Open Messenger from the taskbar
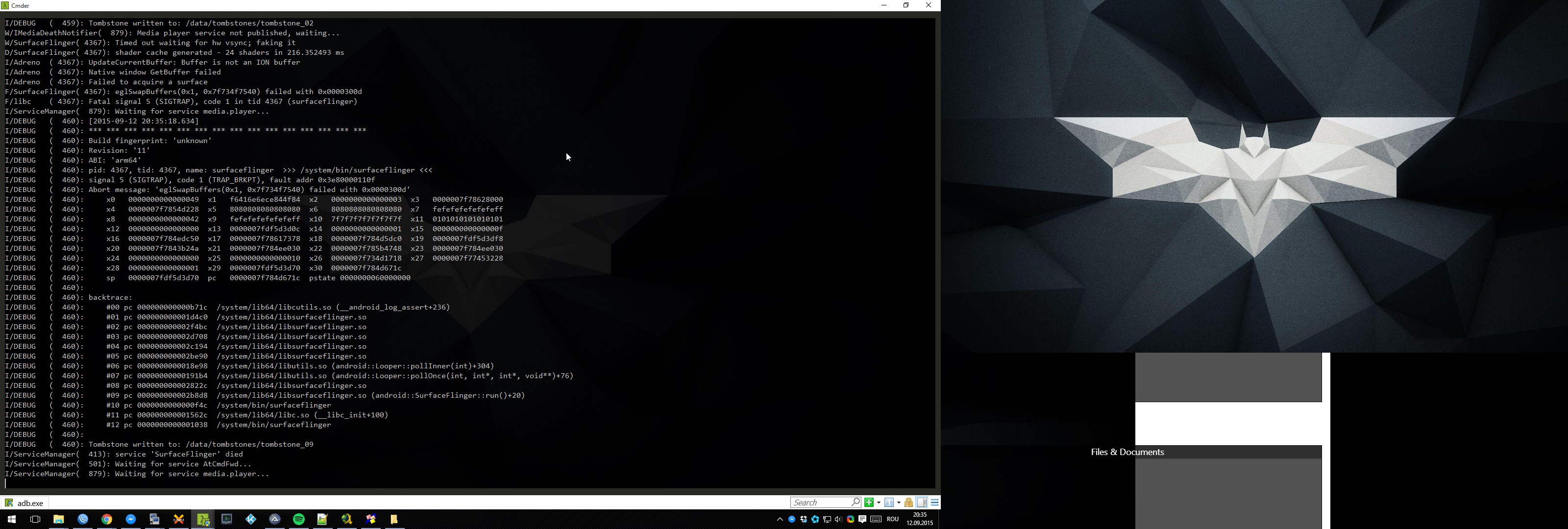Viewport: 1568px width, 529px height. (x=131, y=519)
